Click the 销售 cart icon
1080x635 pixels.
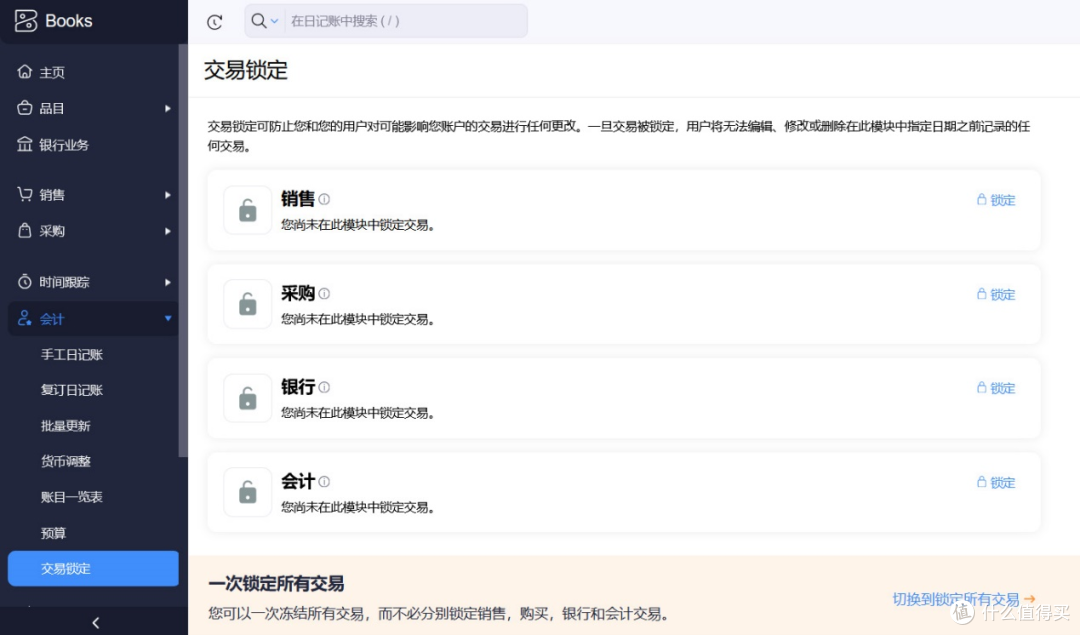(25, 194)
